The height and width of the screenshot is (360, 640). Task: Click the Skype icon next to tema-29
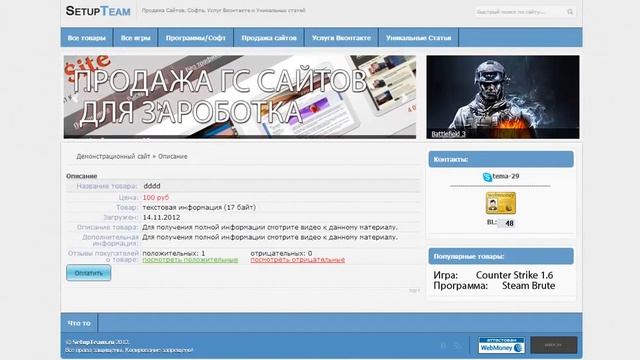pos(487,177)
